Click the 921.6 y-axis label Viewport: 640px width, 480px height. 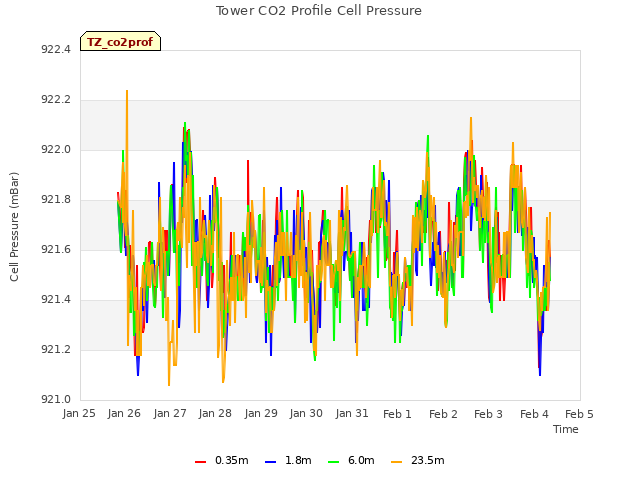pos(56,250)
